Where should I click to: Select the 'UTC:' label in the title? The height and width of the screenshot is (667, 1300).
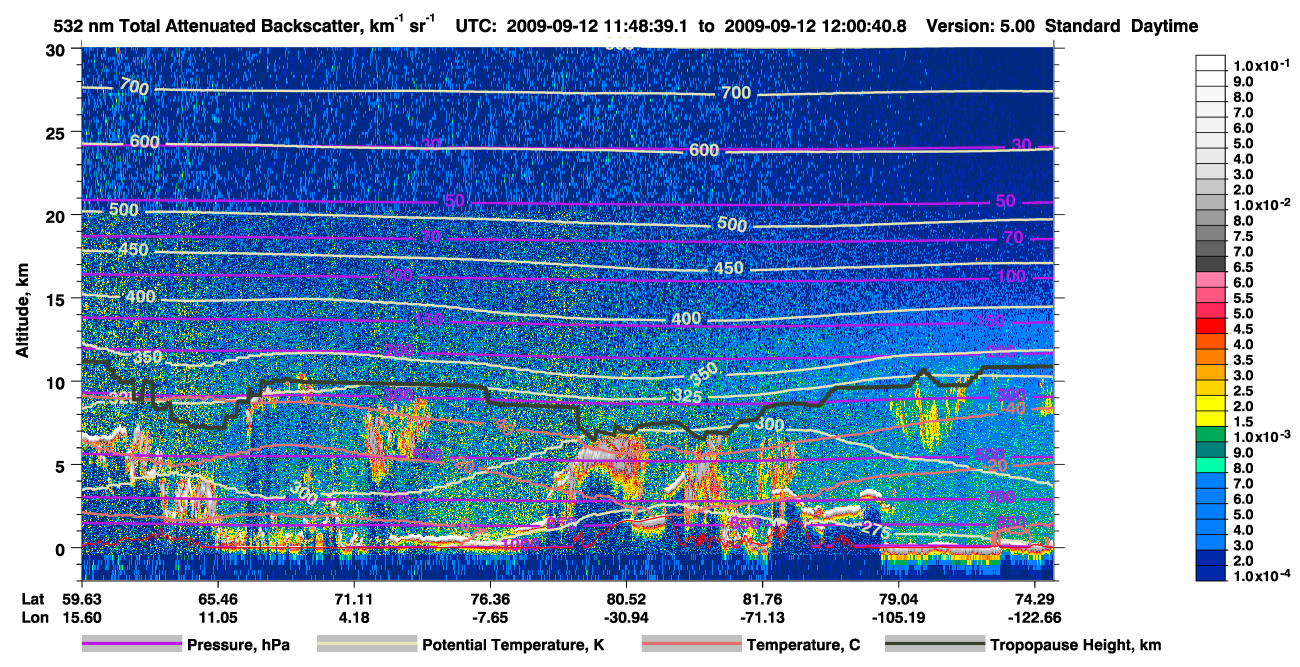click(476, 27)
